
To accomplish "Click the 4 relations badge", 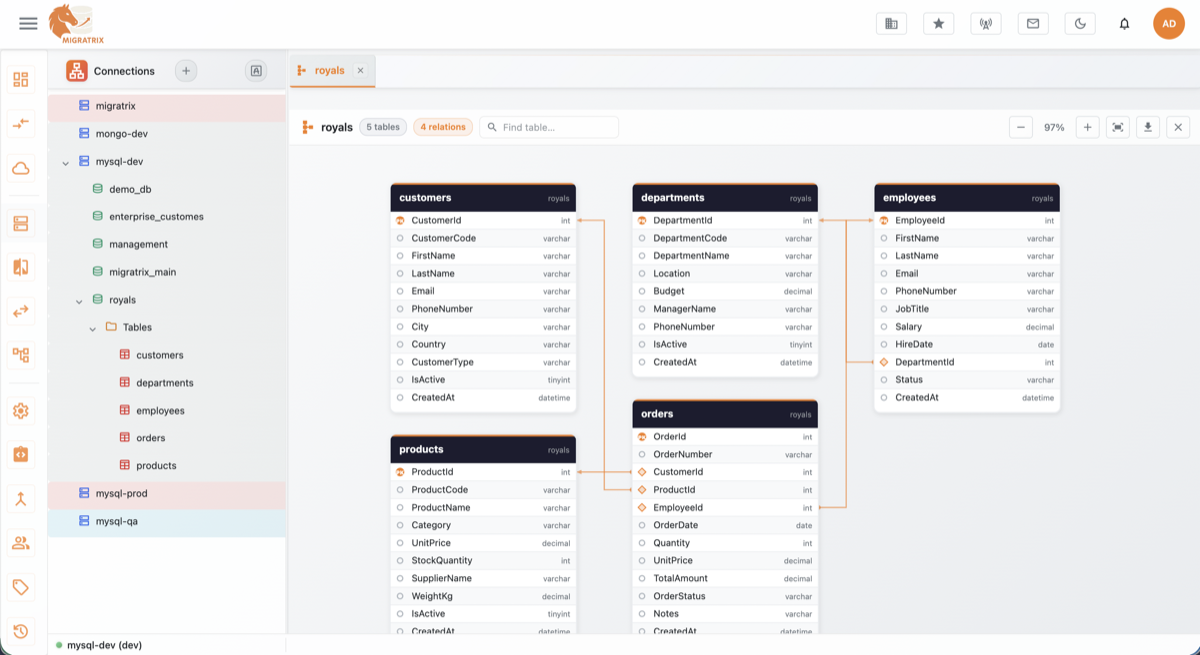I will (x=442, y=127).
